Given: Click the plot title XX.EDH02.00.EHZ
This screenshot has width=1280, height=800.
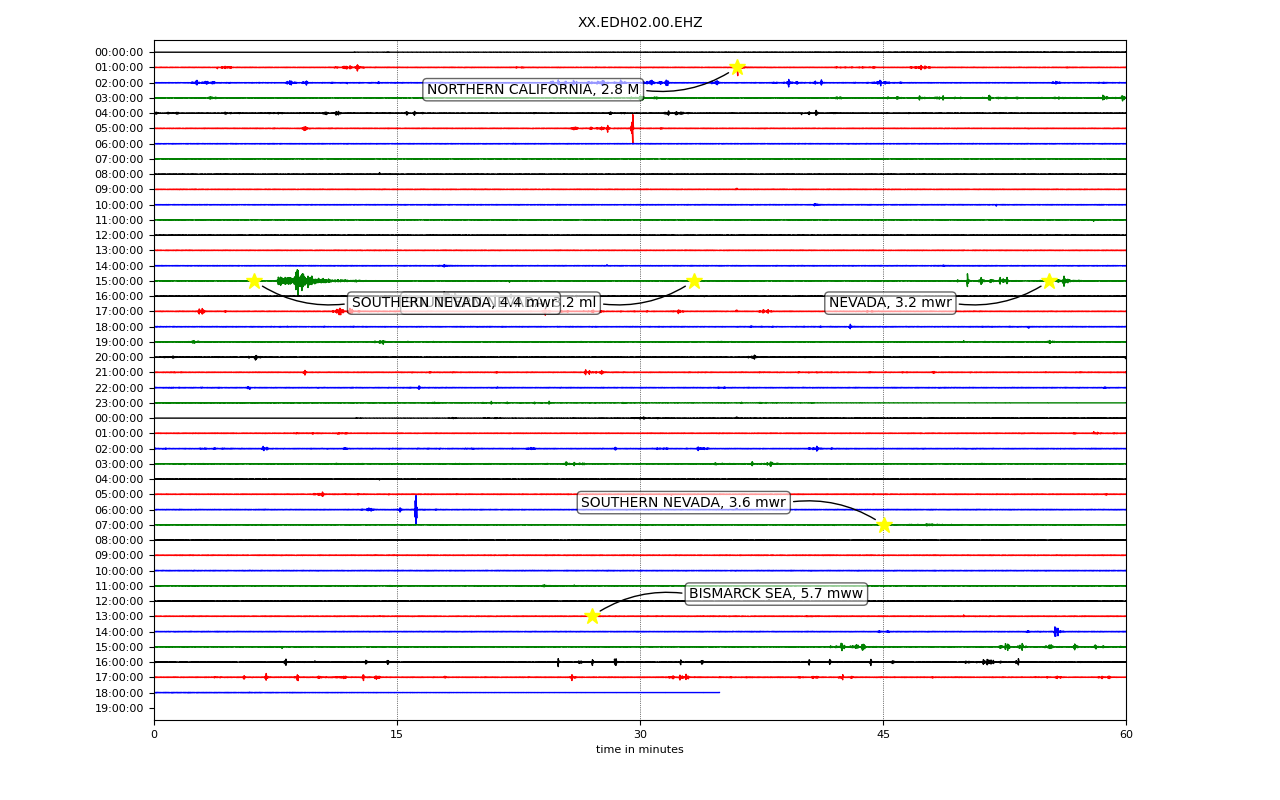Looking at the screenshot, I should click(640, 22).
